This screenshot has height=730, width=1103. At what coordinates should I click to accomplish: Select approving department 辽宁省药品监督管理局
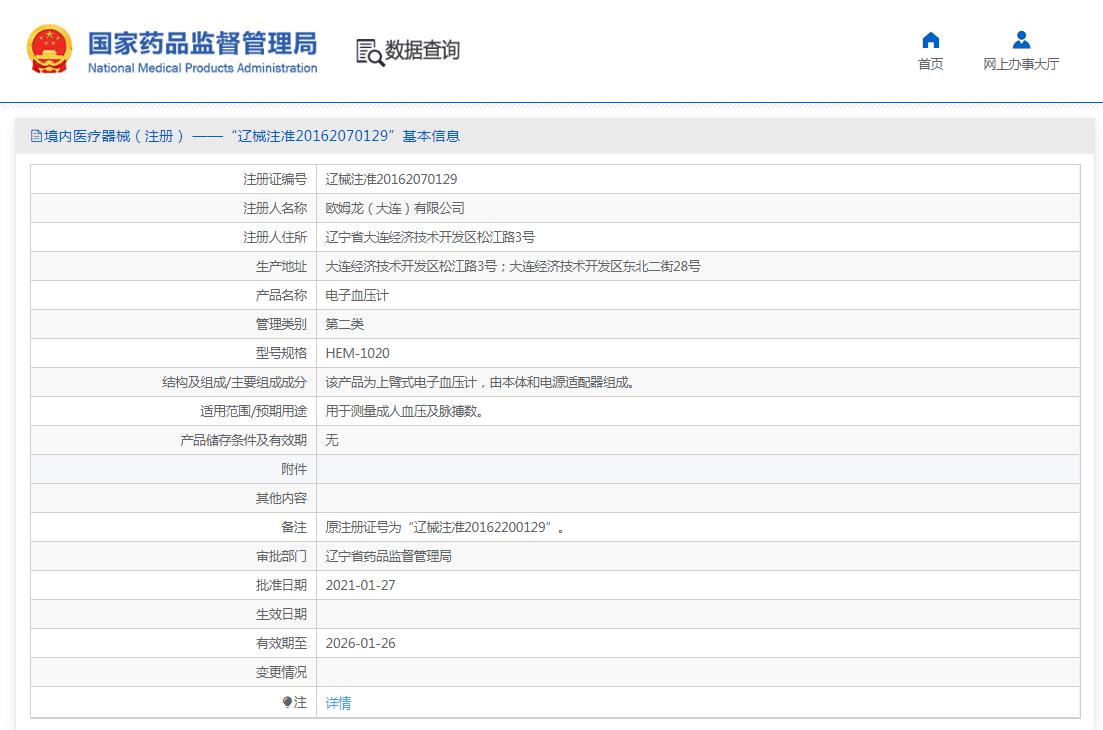[x=388, y=556]
